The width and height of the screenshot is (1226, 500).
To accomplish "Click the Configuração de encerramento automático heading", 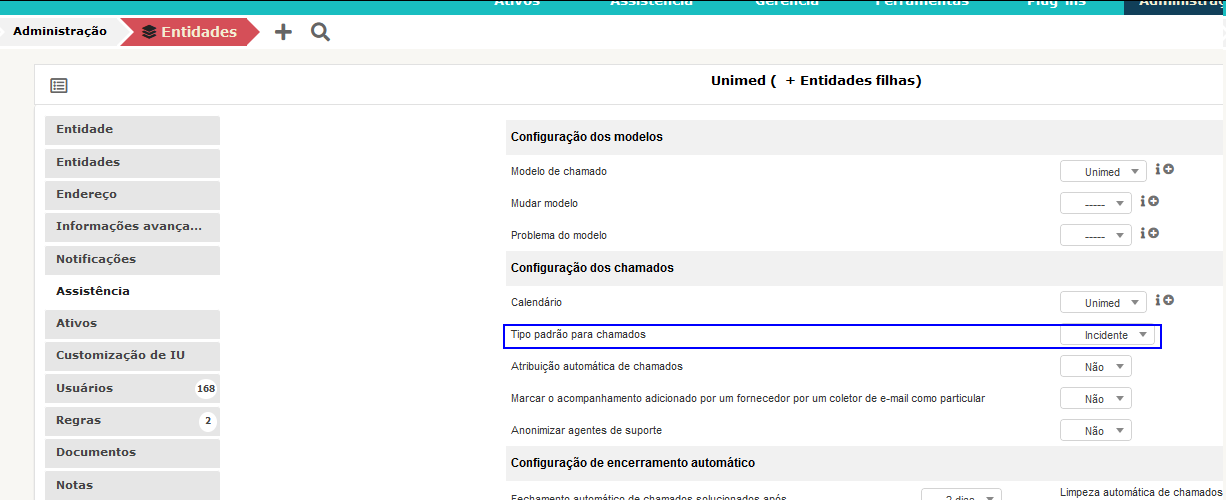I will click(x=632, y=463).
